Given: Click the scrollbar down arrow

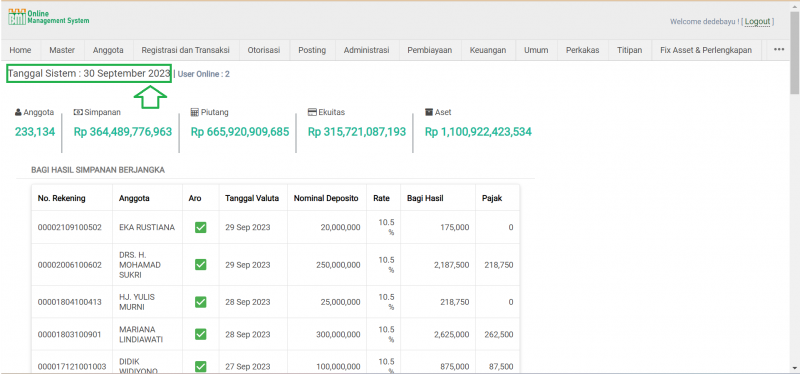Looking at the screenshot, I should pyautogui.click(x=795, y=367).
